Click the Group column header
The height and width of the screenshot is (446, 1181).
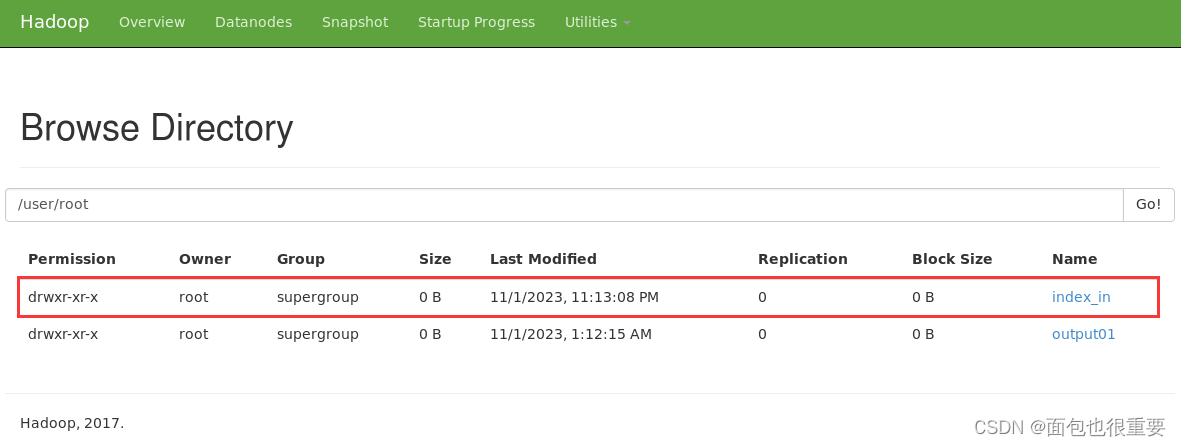301,258
